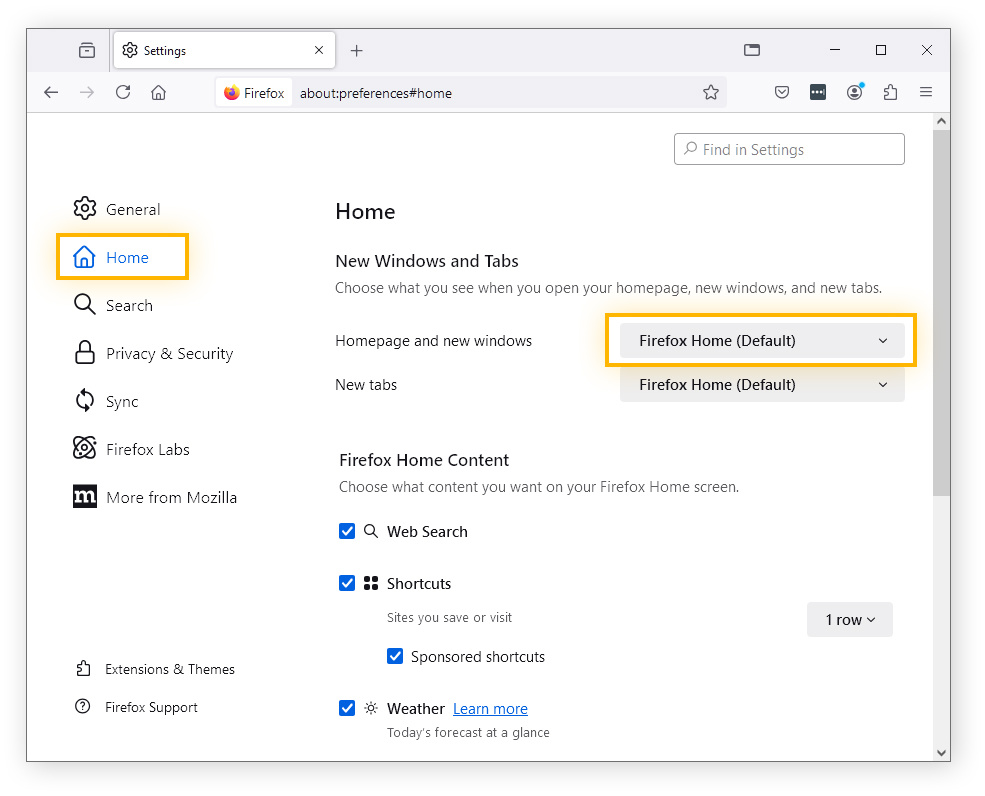
Task: Expand Homepage and new windows dropdown
Action: [762, 340]
